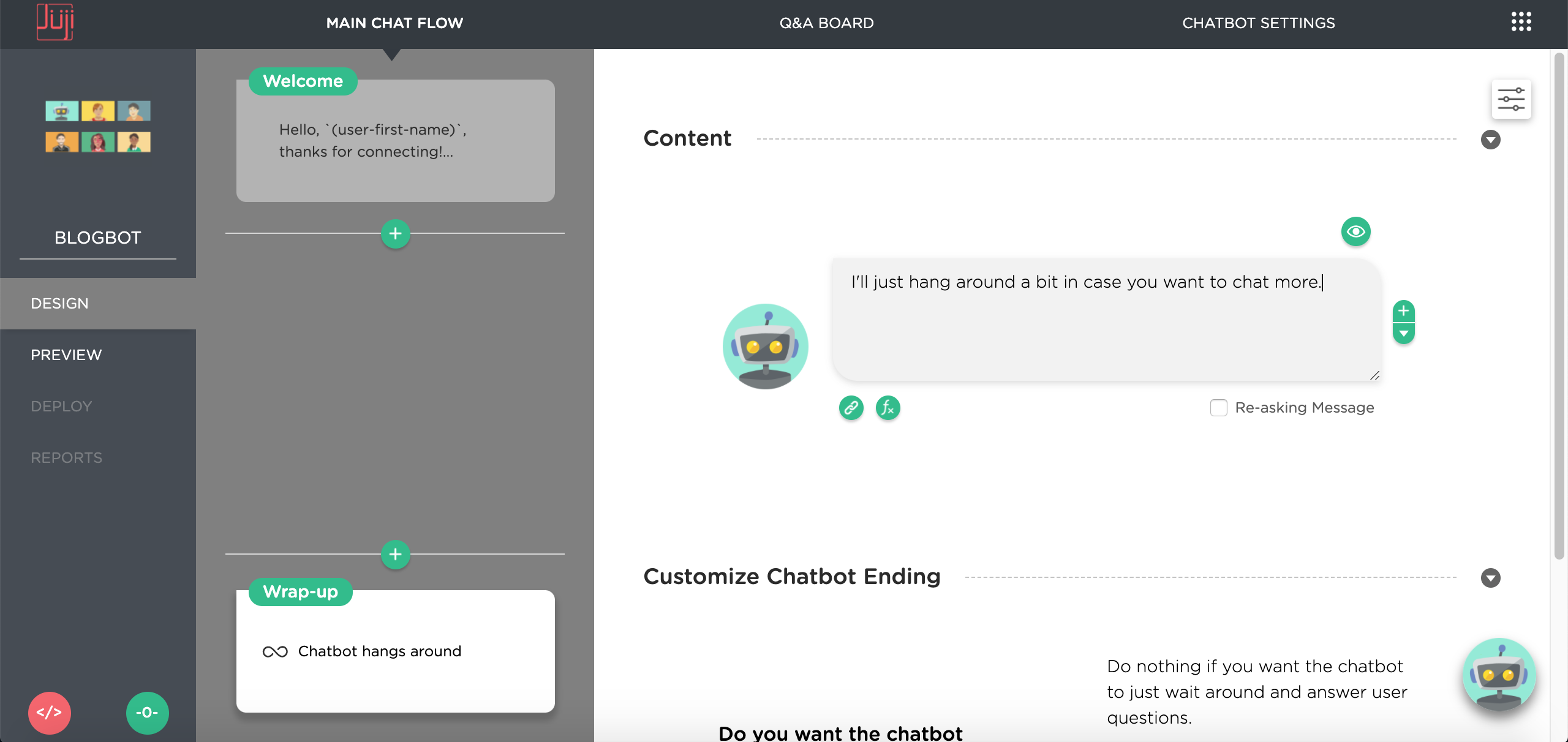1568x742 pixels.
Task: Click the red code embed icon
Action: coord(50,713)
